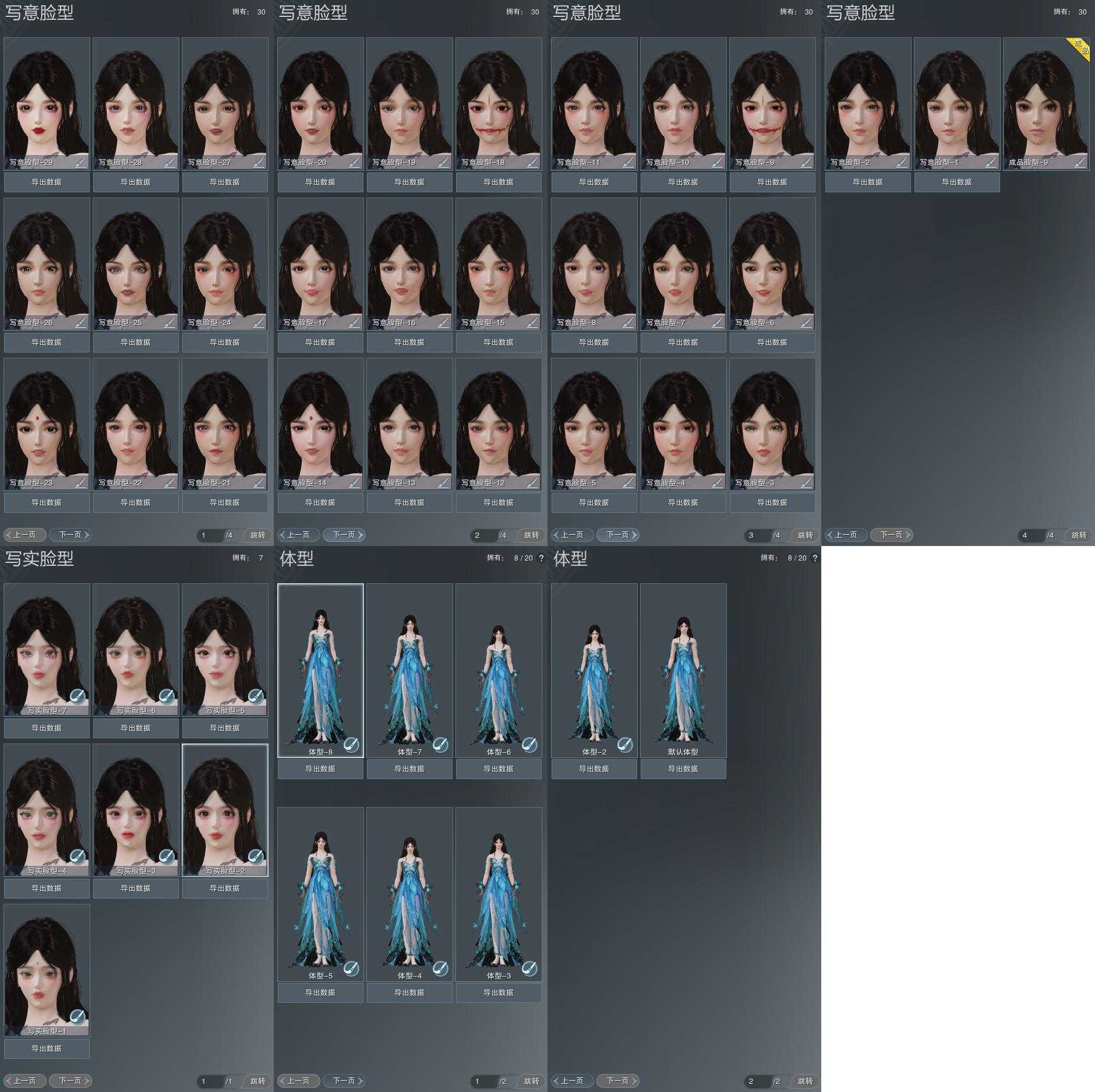Select the 写意脸型-9 face thumbnail

pyautogui.click(x=772, y=99)
